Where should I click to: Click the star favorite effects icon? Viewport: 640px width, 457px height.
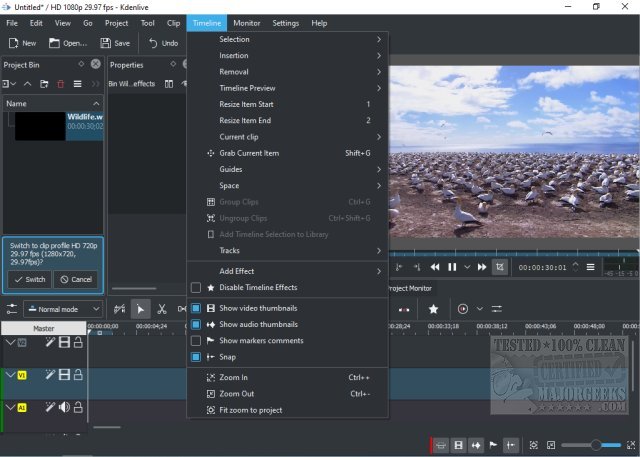point(433,309)
